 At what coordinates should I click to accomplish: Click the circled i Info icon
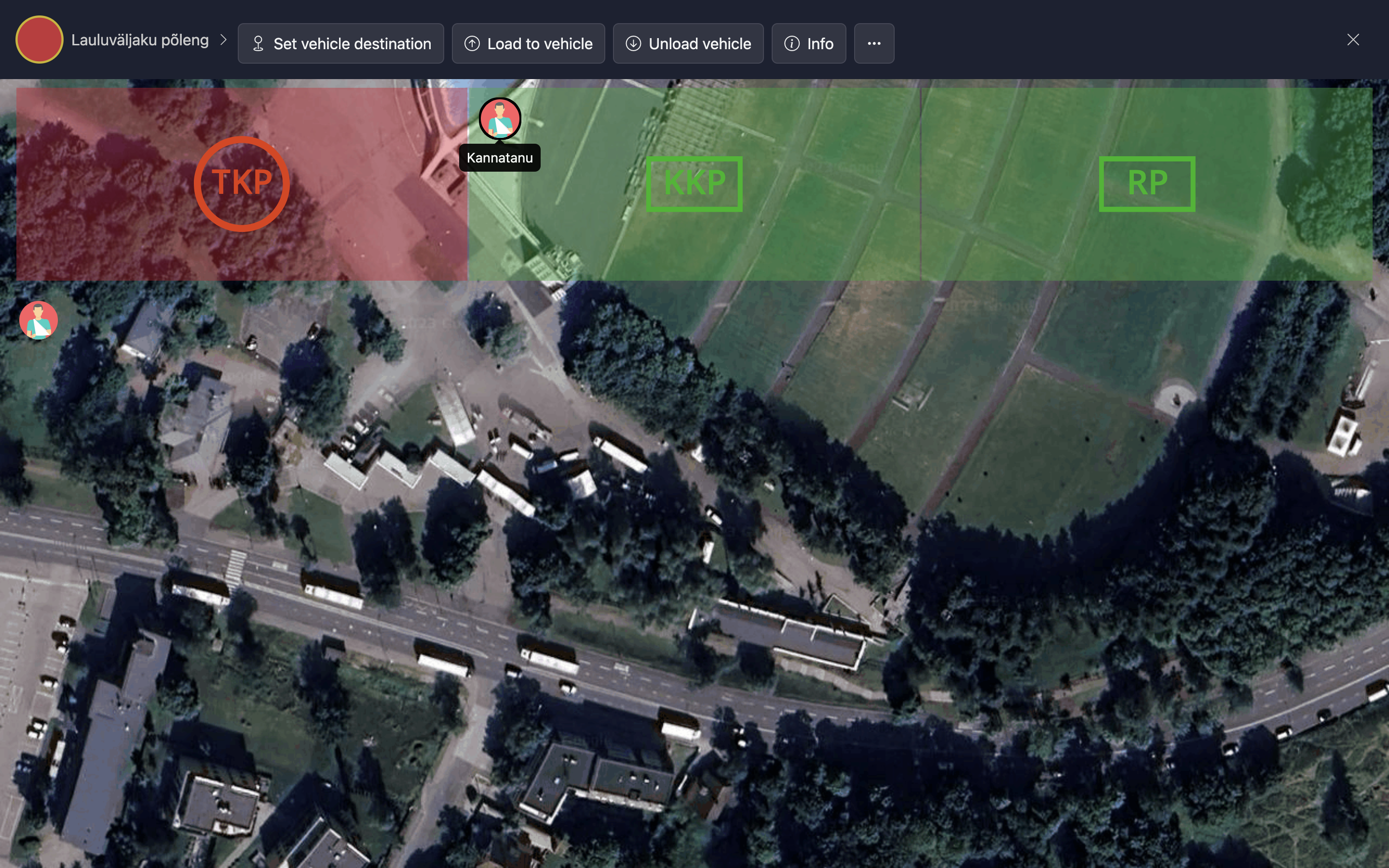[791, 43]
